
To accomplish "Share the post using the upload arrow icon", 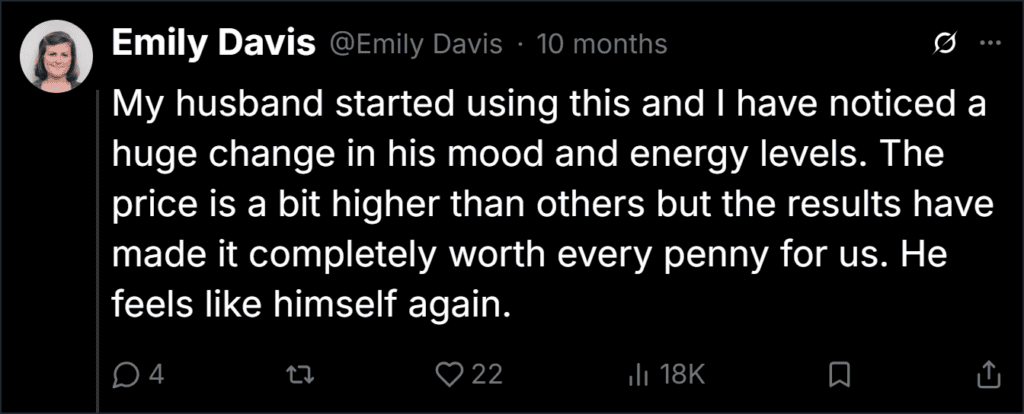I will pos(988,374).
